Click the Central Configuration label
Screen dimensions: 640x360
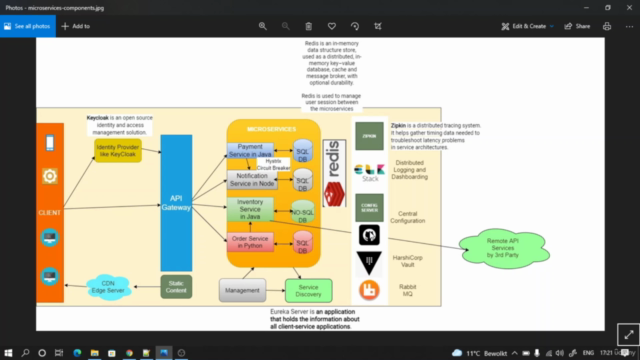(407, 217)
